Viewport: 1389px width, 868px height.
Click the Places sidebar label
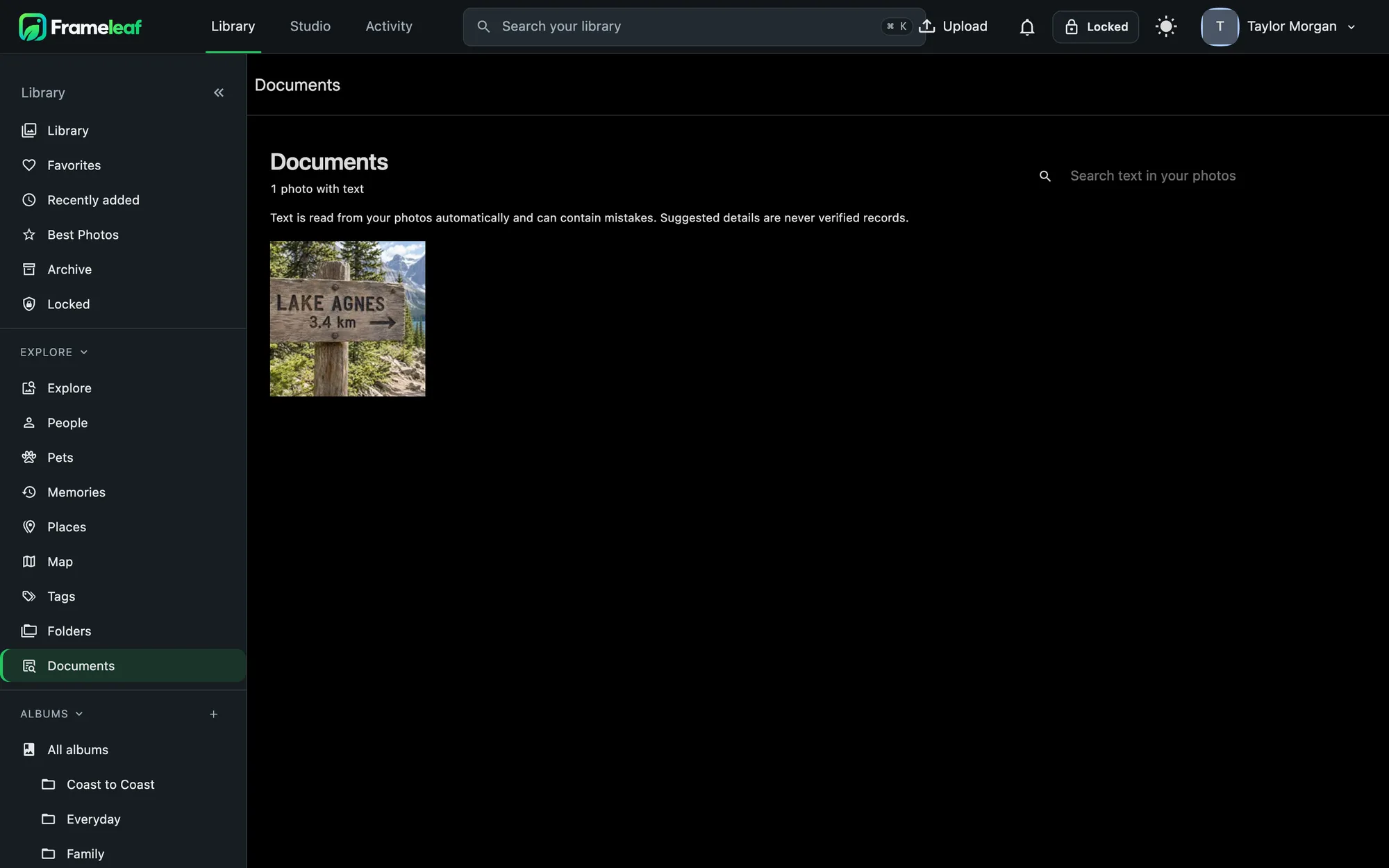67,527
